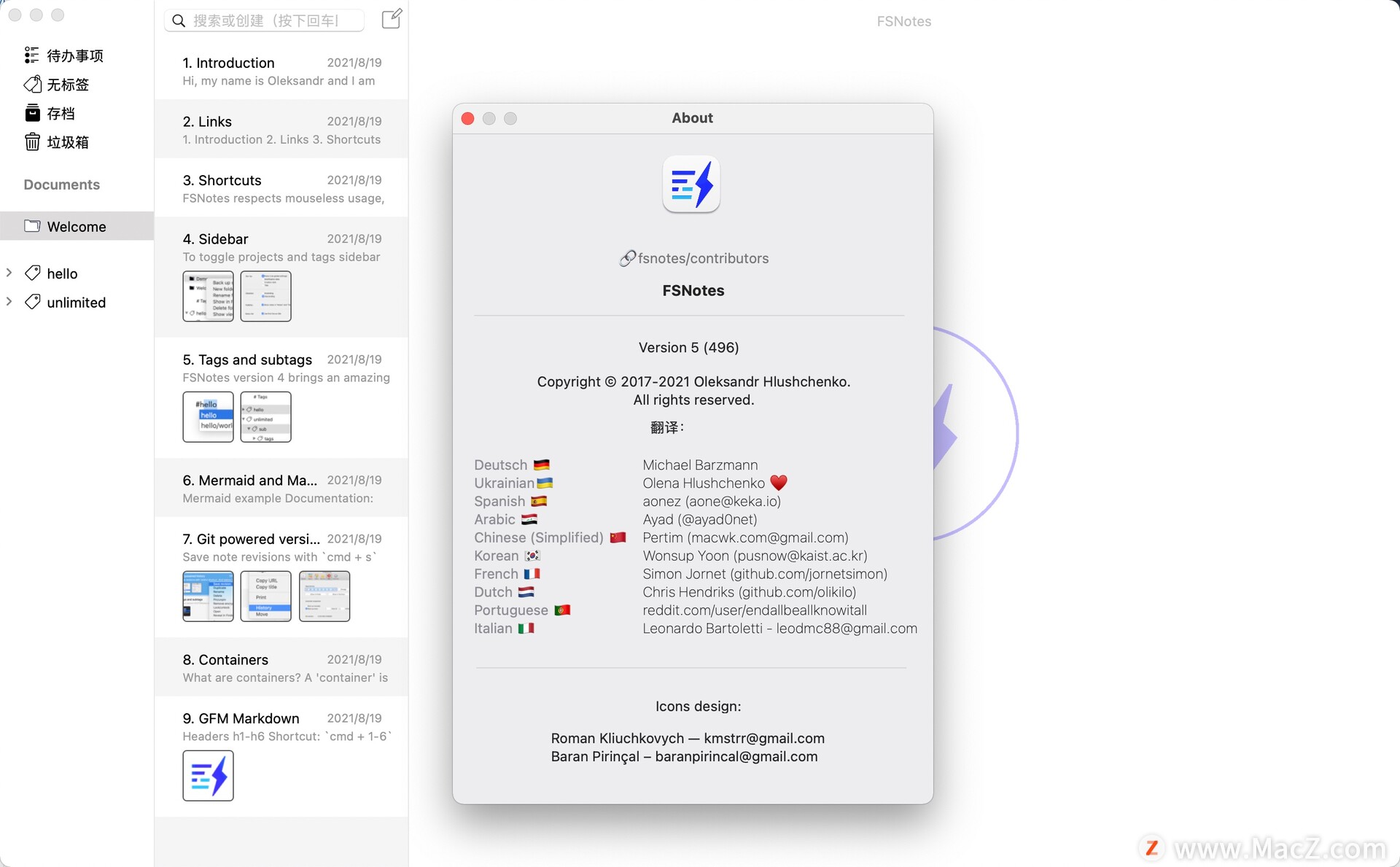Click the Copyright 2017-2021 line

[x=693, y=381]
